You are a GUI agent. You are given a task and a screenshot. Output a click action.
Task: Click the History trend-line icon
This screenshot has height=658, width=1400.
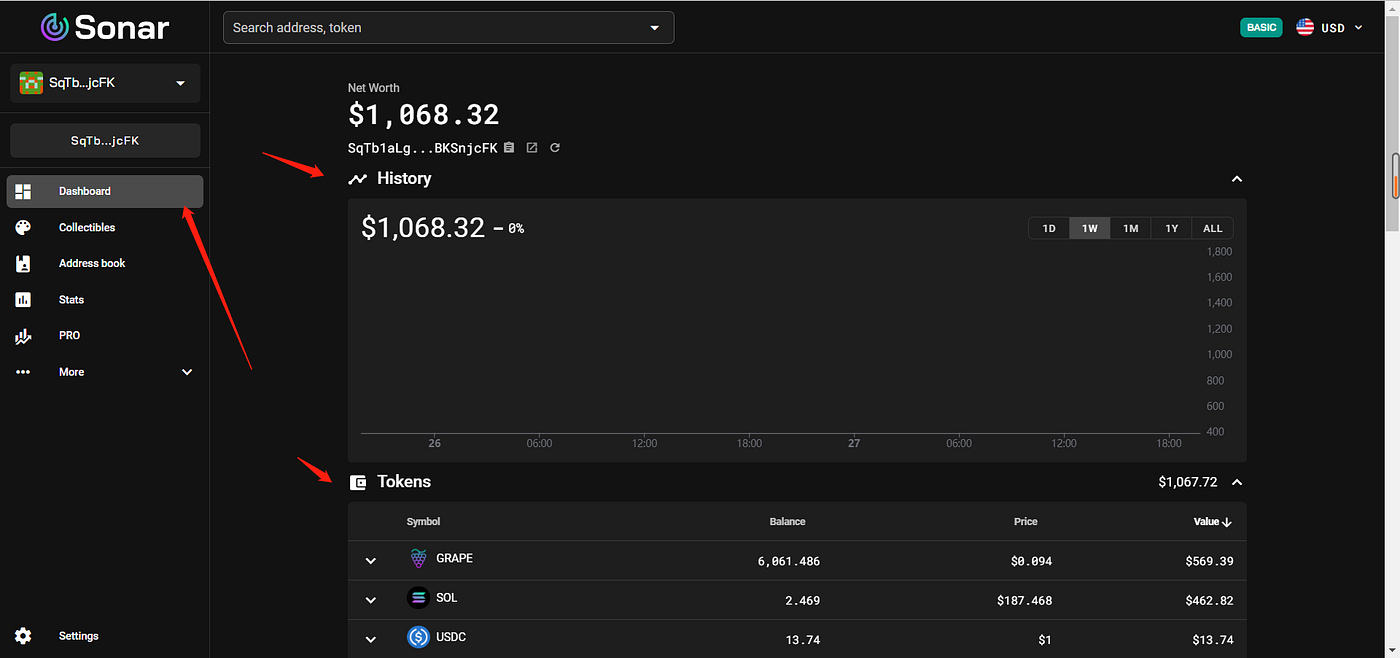click(x=357, y=179)
